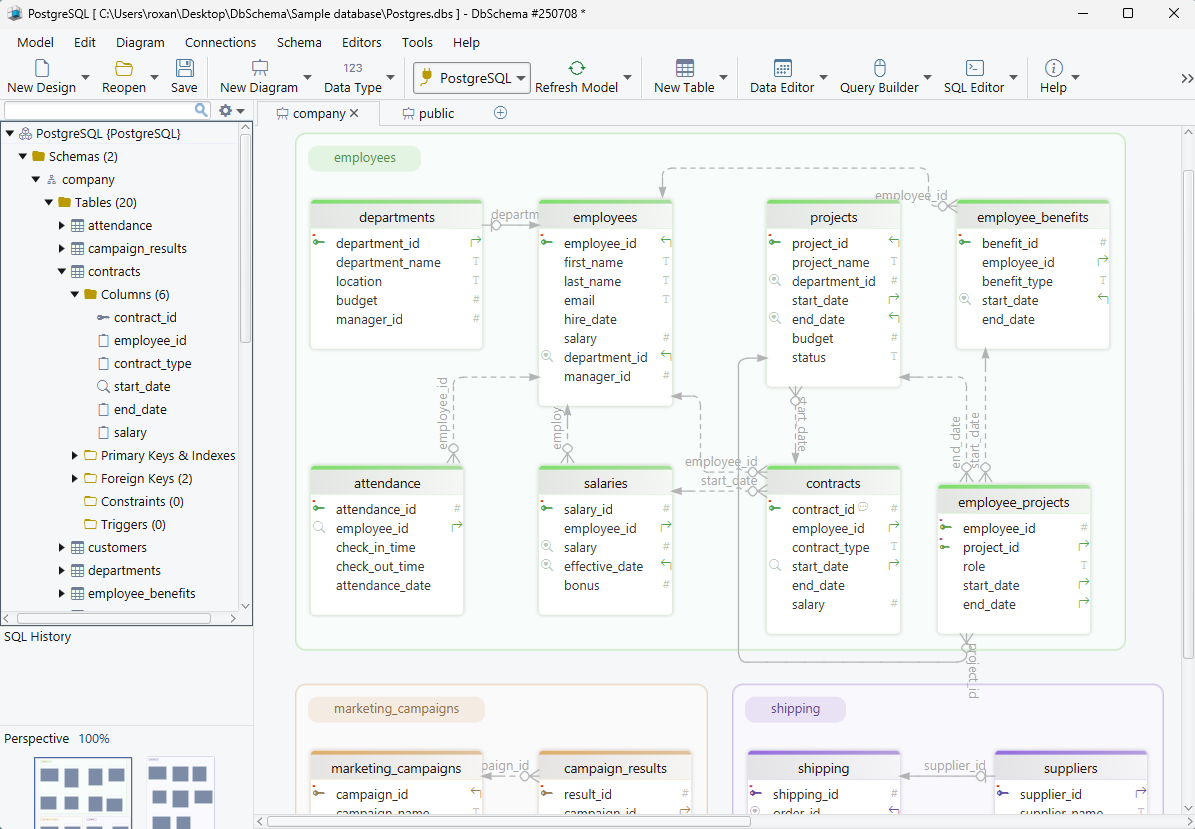
Task: Click the employee_projects table header
Action: coord(1014,502)
